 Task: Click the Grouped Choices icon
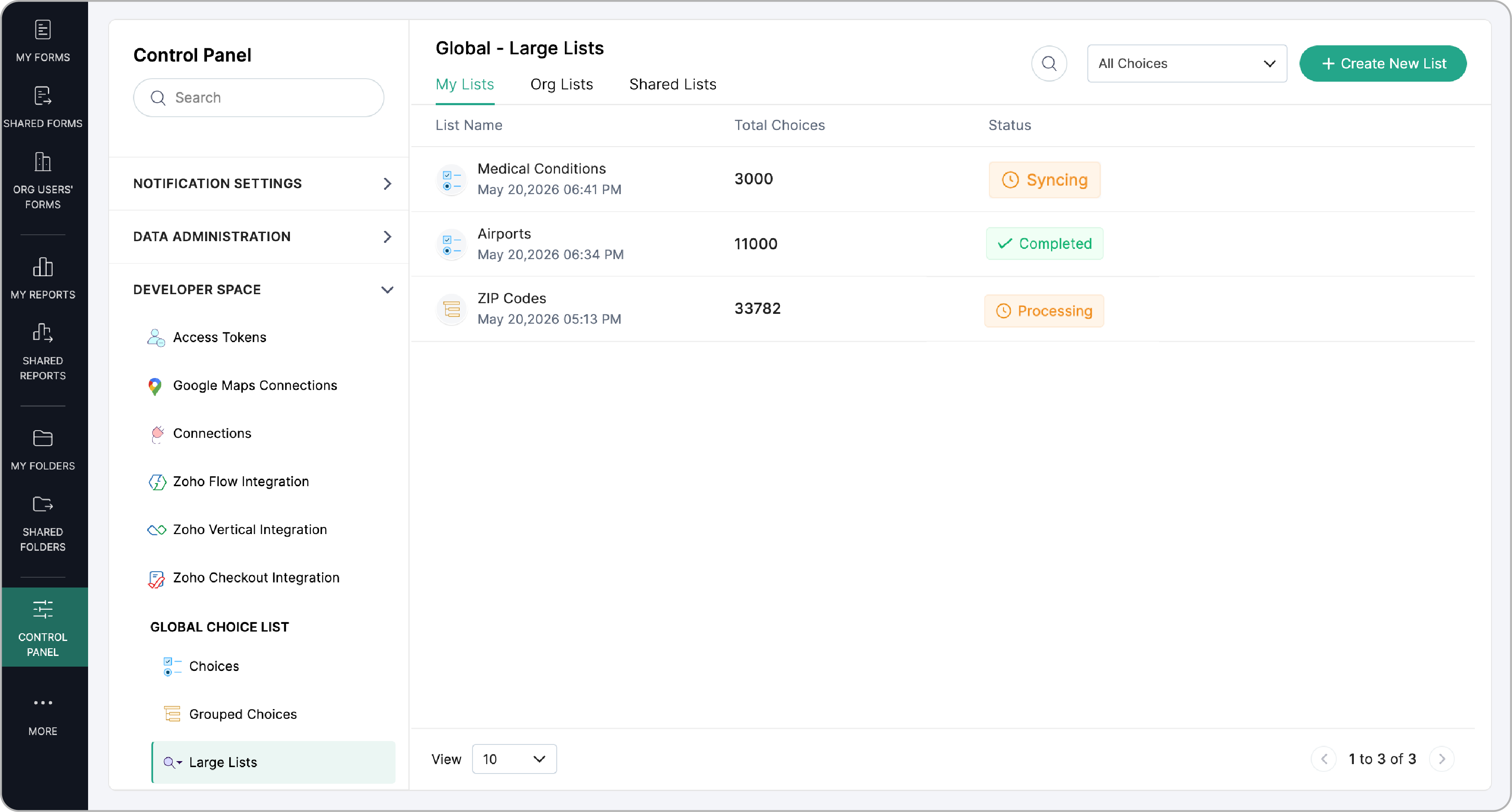click(x=172, y=715)
